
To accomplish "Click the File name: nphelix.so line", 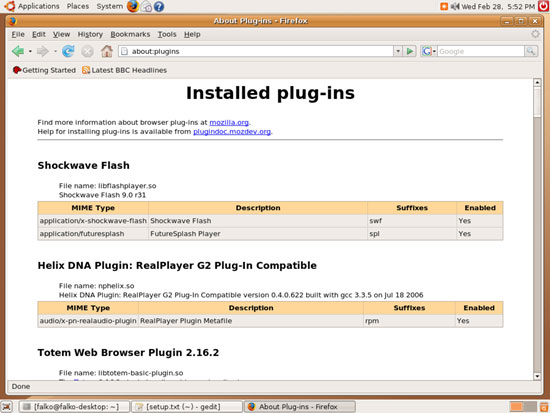I will click(x=96, y=286).
